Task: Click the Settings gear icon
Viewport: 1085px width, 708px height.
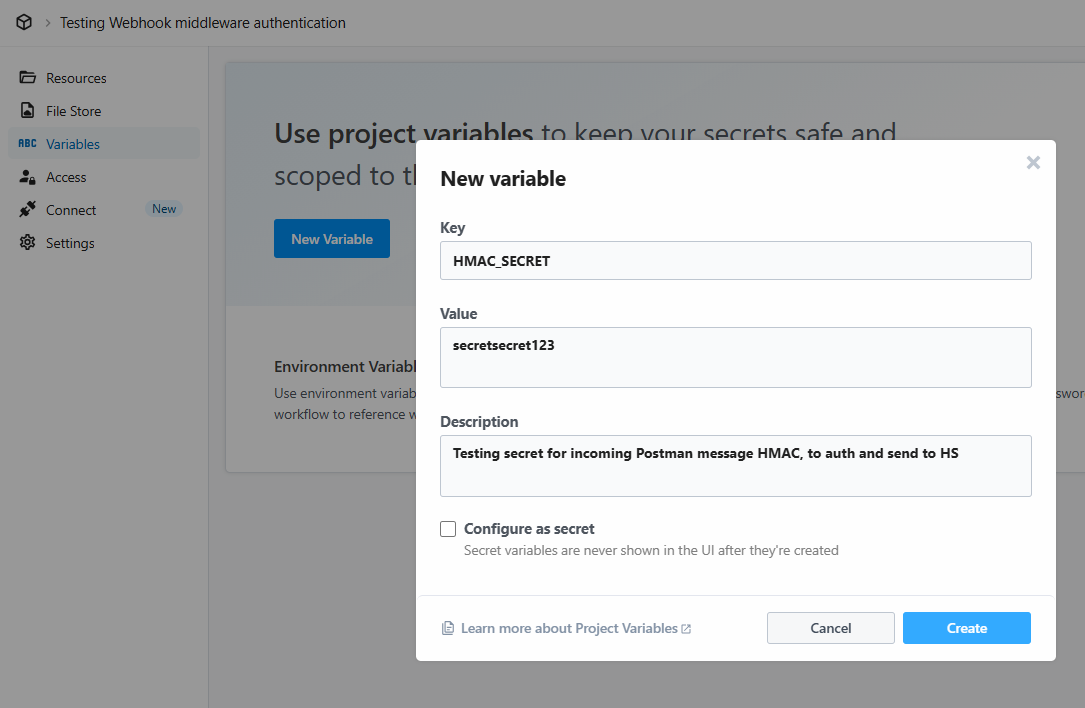Action: [x=29, y=242]
